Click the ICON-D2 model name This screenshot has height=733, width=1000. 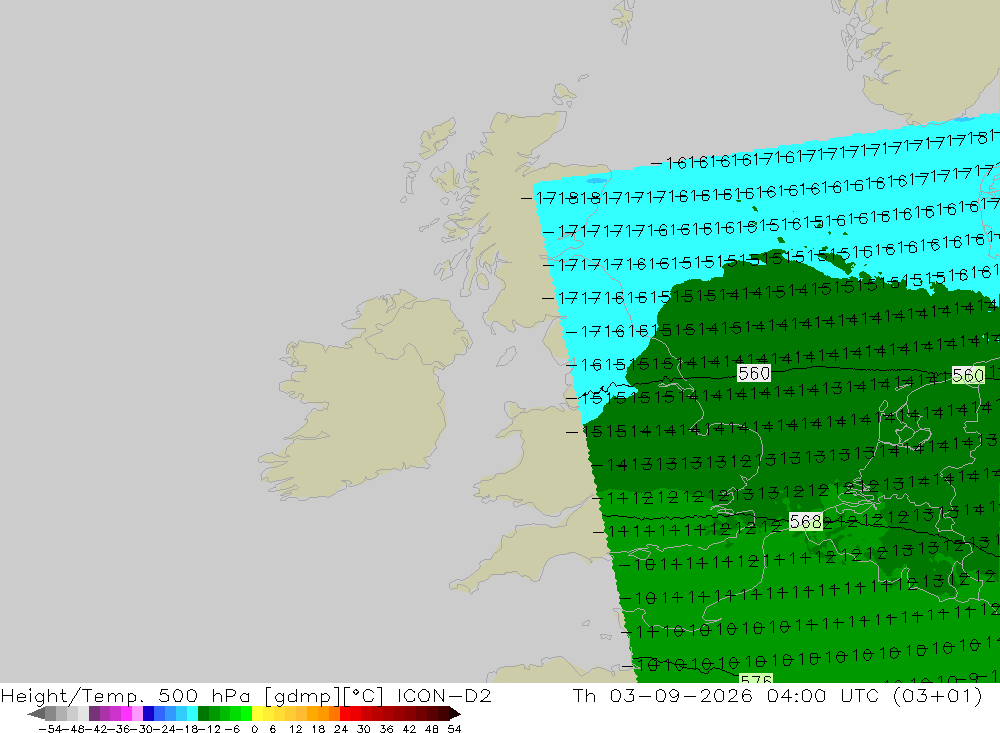point(444,695)
